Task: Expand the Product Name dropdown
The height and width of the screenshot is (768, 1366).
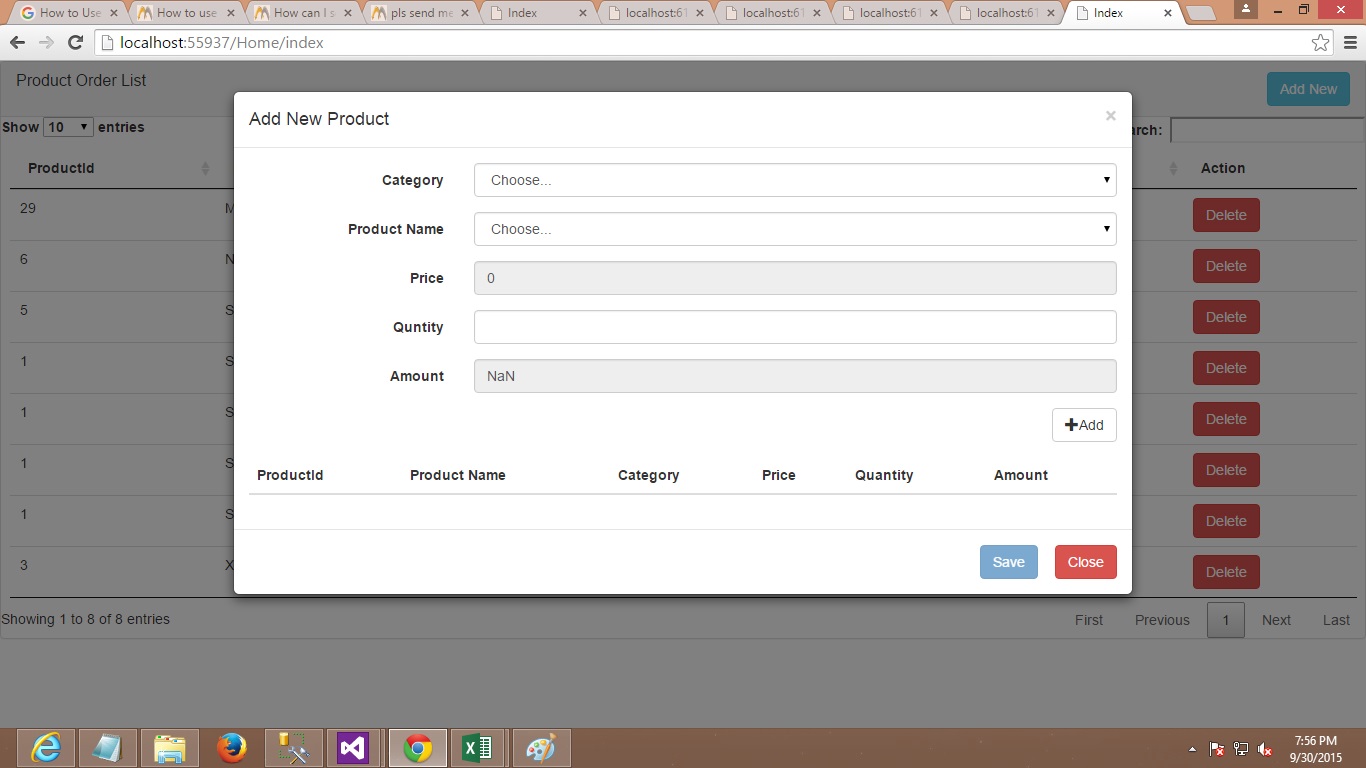Action: [795, 229]
